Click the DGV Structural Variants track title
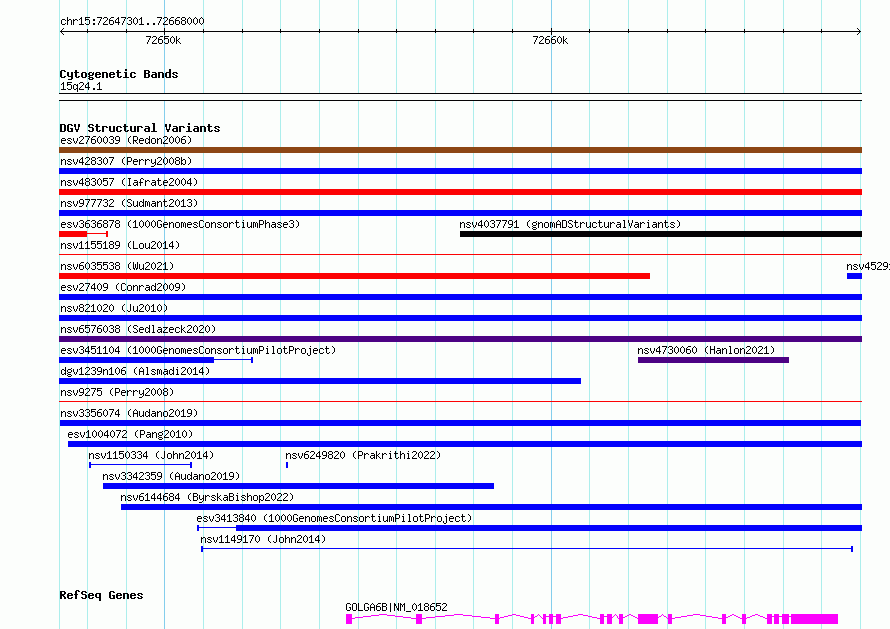Viewport: 890px width, 629px height. [140, 128]
